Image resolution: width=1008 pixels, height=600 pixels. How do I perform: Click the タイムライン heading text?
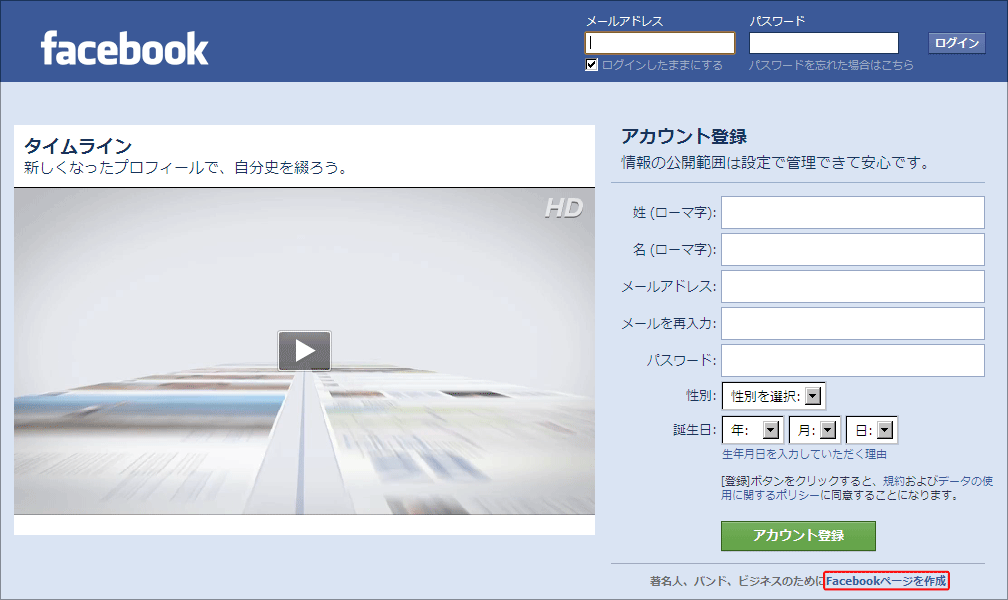tap(78, 146)
